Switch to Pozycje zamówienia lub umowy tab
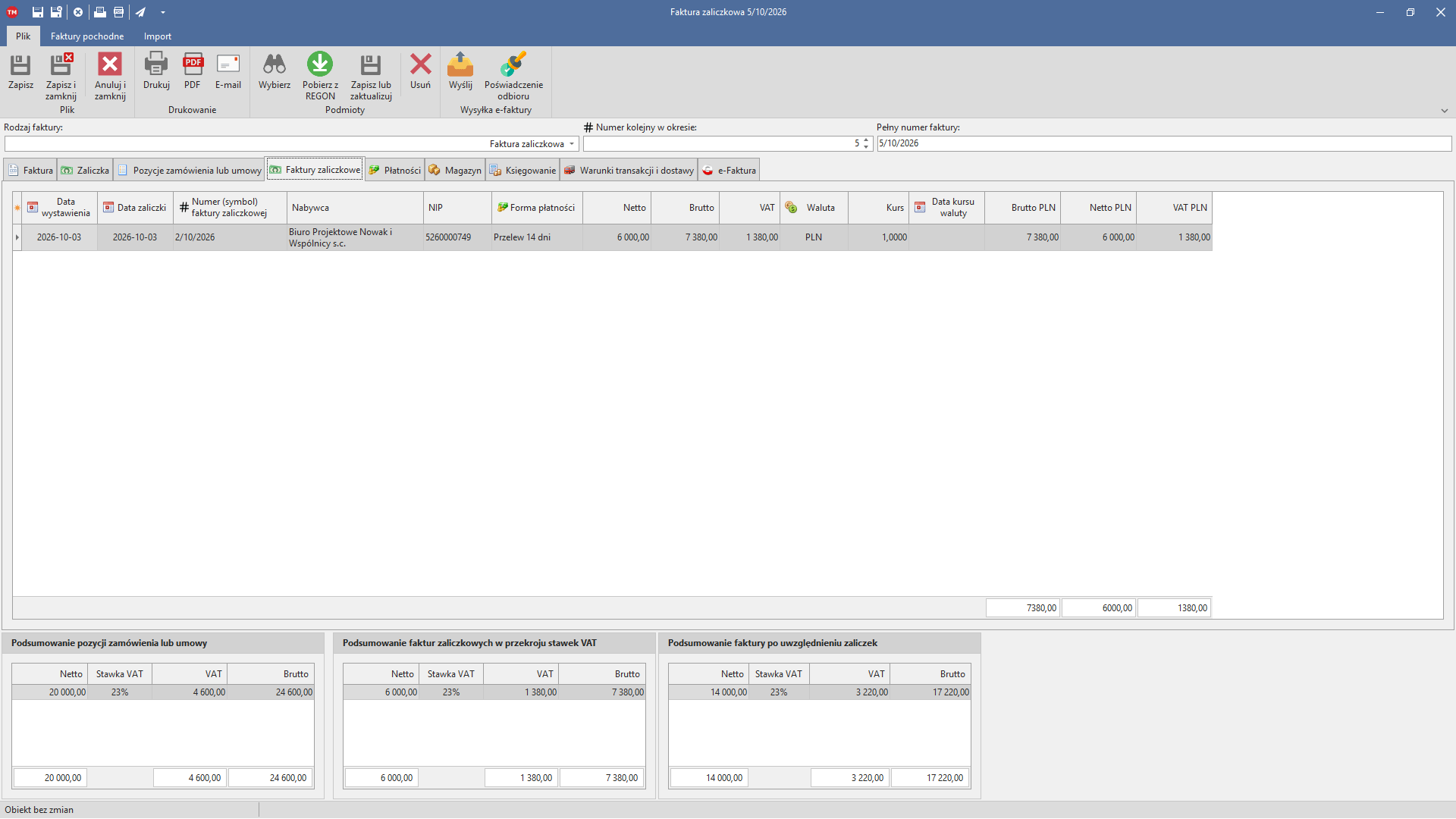Viewport: 1456px width, 819px height. [190, 170]
